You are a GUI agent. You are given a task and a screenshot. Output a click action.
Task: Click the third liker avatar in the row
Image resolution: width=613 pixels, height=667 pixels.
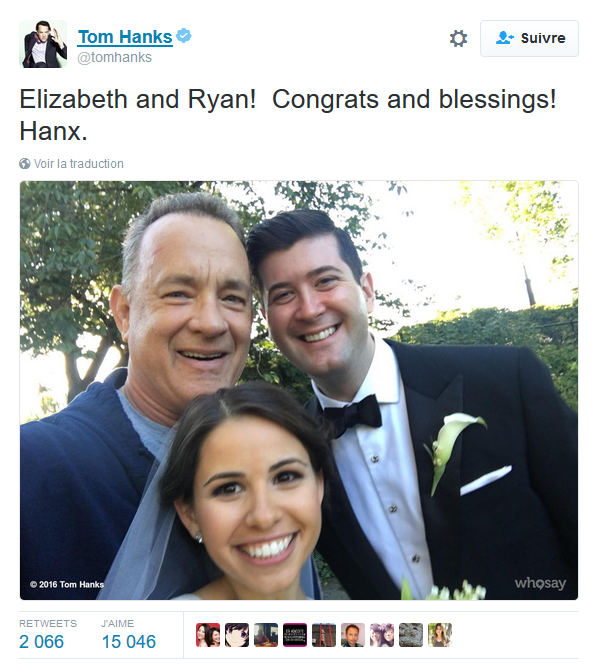pos(266,635)
